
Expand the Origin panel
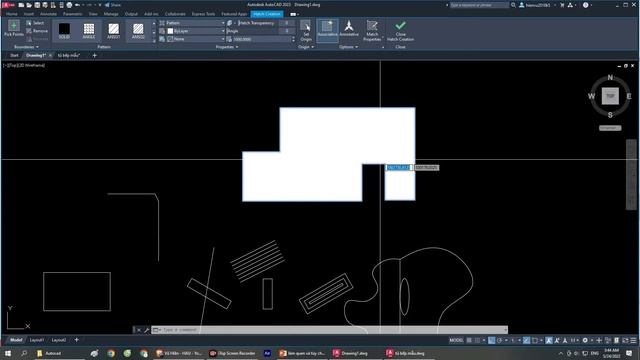click(x=306, y=47)
